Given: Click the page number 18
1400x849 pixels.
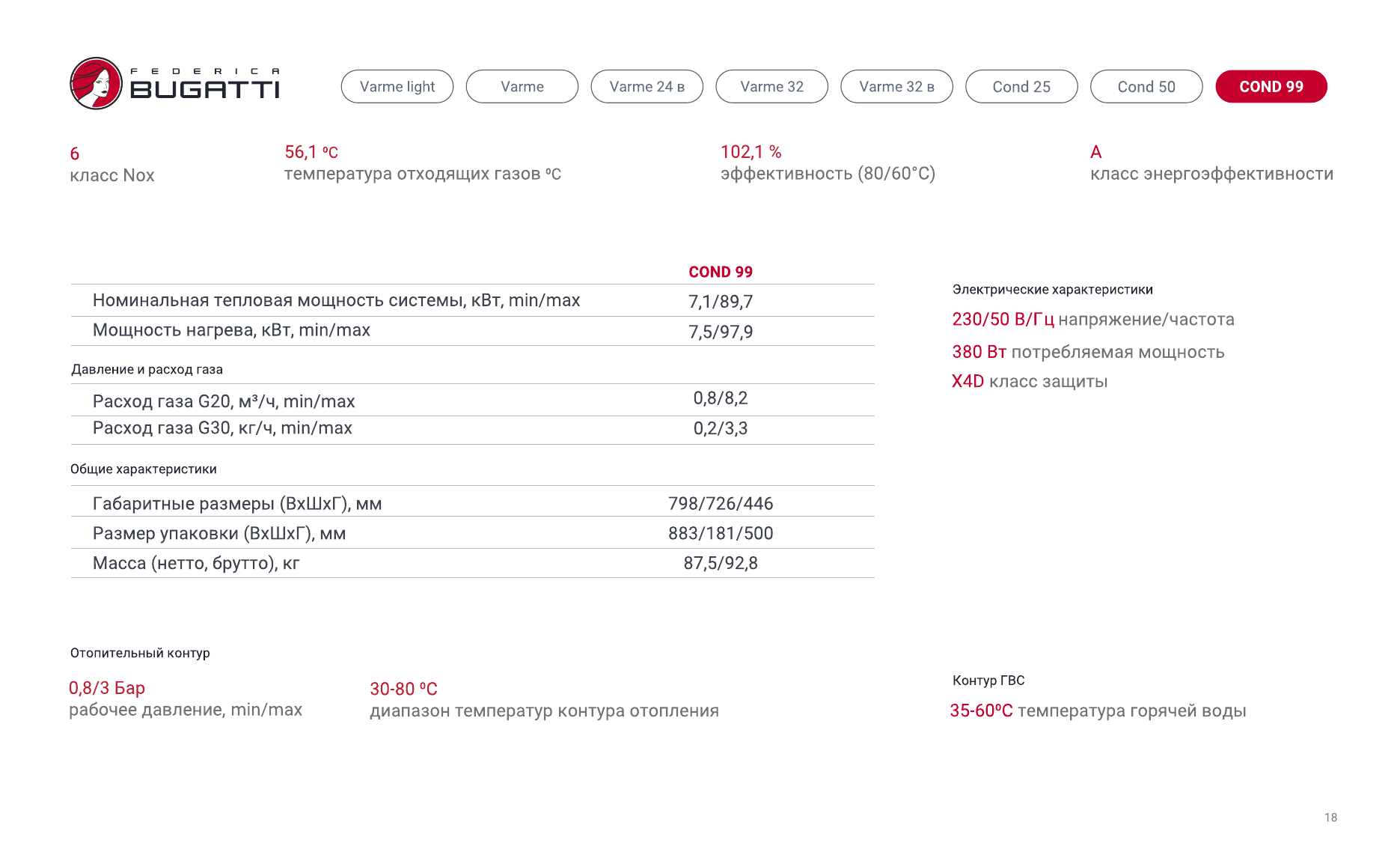Looking at the screenshot, I should (x=1330, y=818).
